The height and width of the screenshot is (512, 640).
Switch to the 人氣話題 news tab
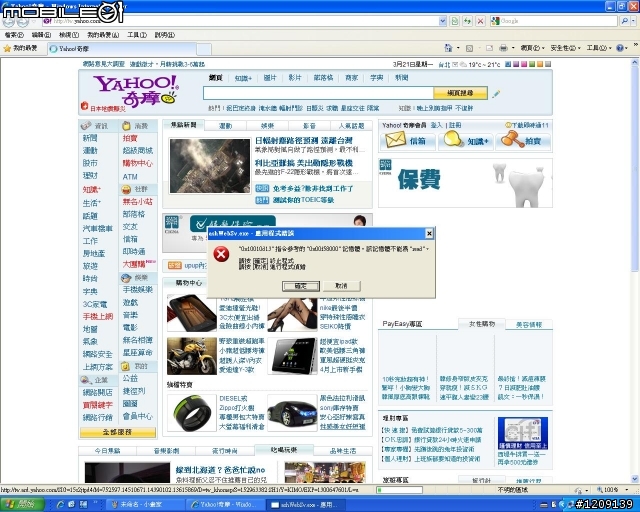351,126
